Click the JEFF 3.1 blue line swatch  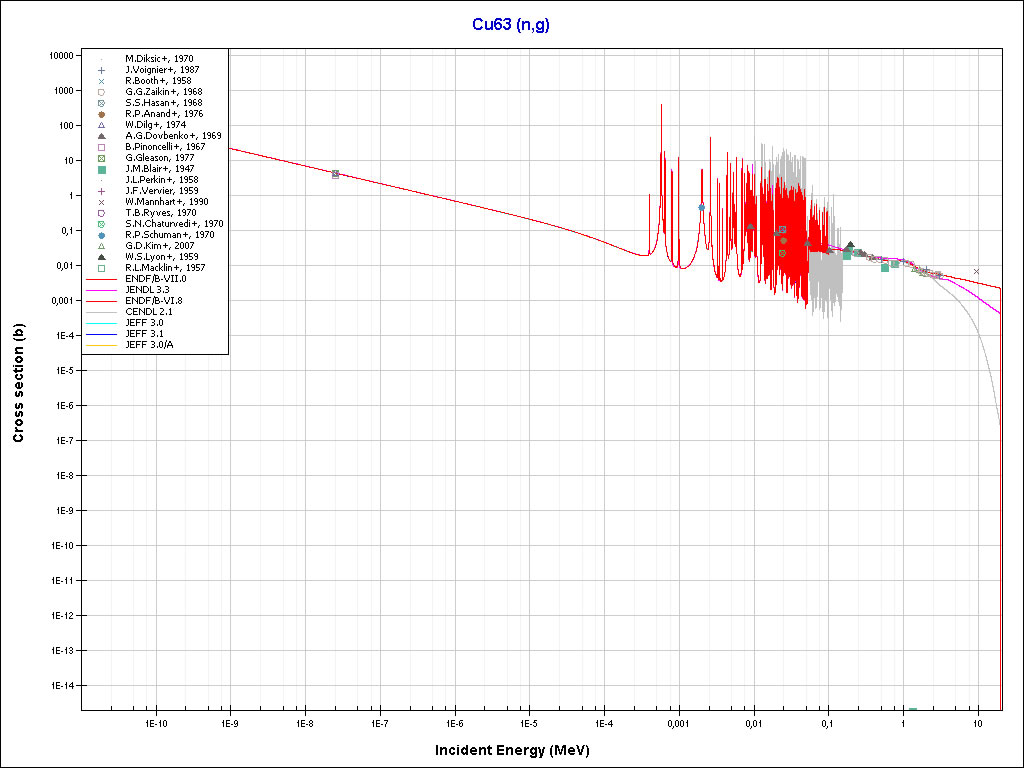pos(101,334)
